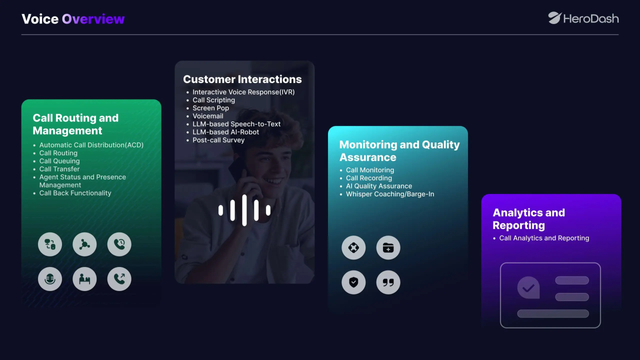Viewport: 640px width, 360px height.
Task: Click the 'Monitoring and Quality Assurance' heading
Action: click(x=399, y=151)
